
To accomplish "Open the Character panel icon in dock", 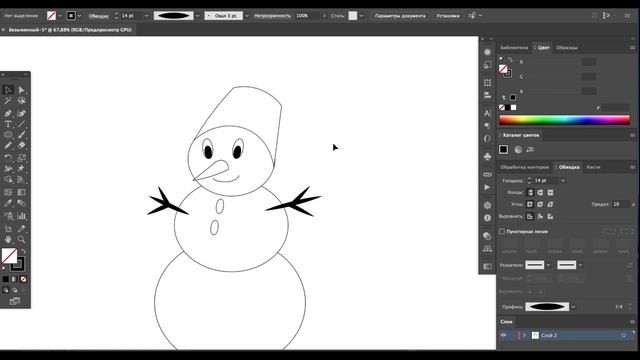I will click(487, 113).
